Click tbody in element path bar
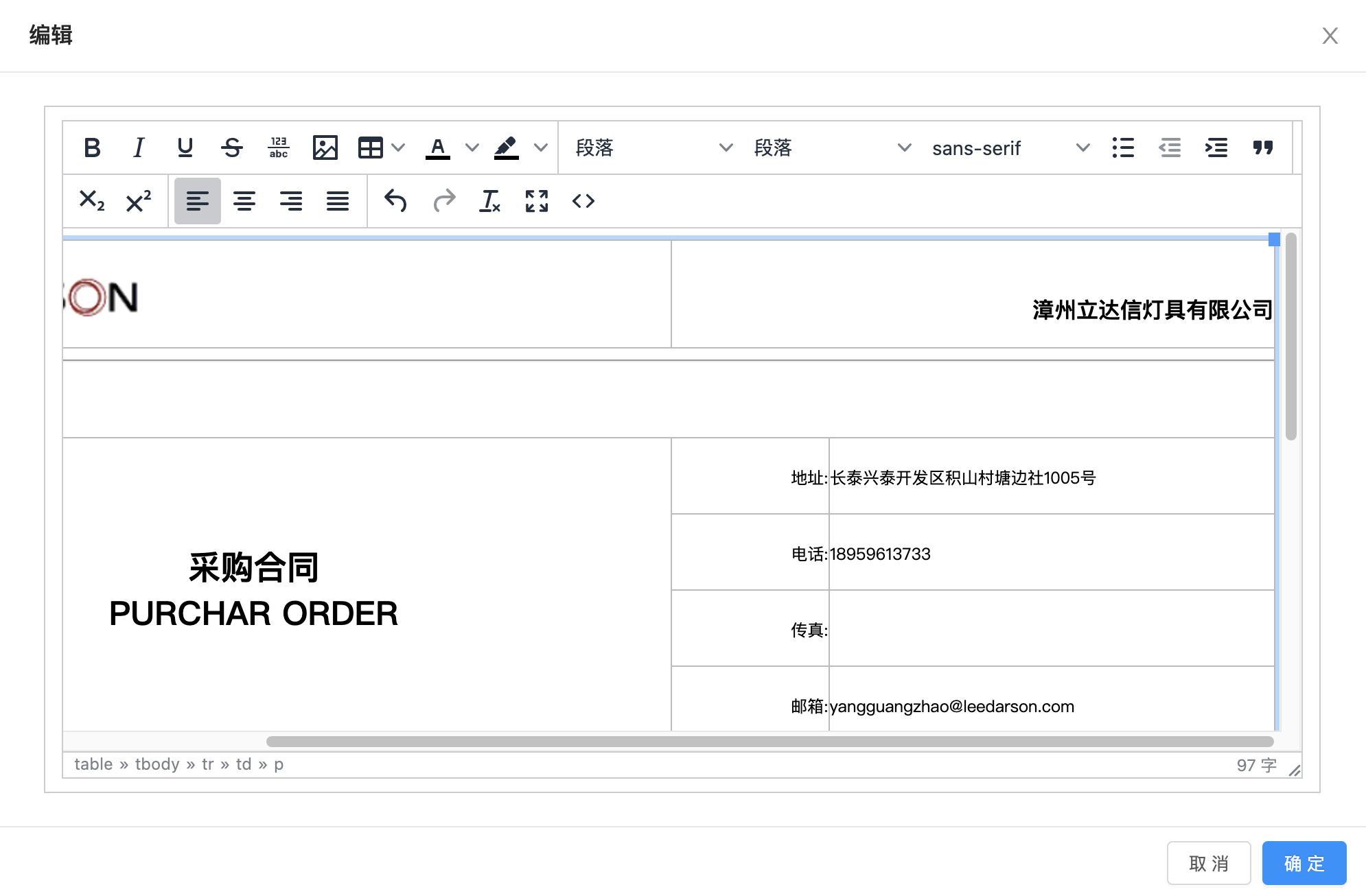Screen dimensions: 1366x896 tap(157, 764)
